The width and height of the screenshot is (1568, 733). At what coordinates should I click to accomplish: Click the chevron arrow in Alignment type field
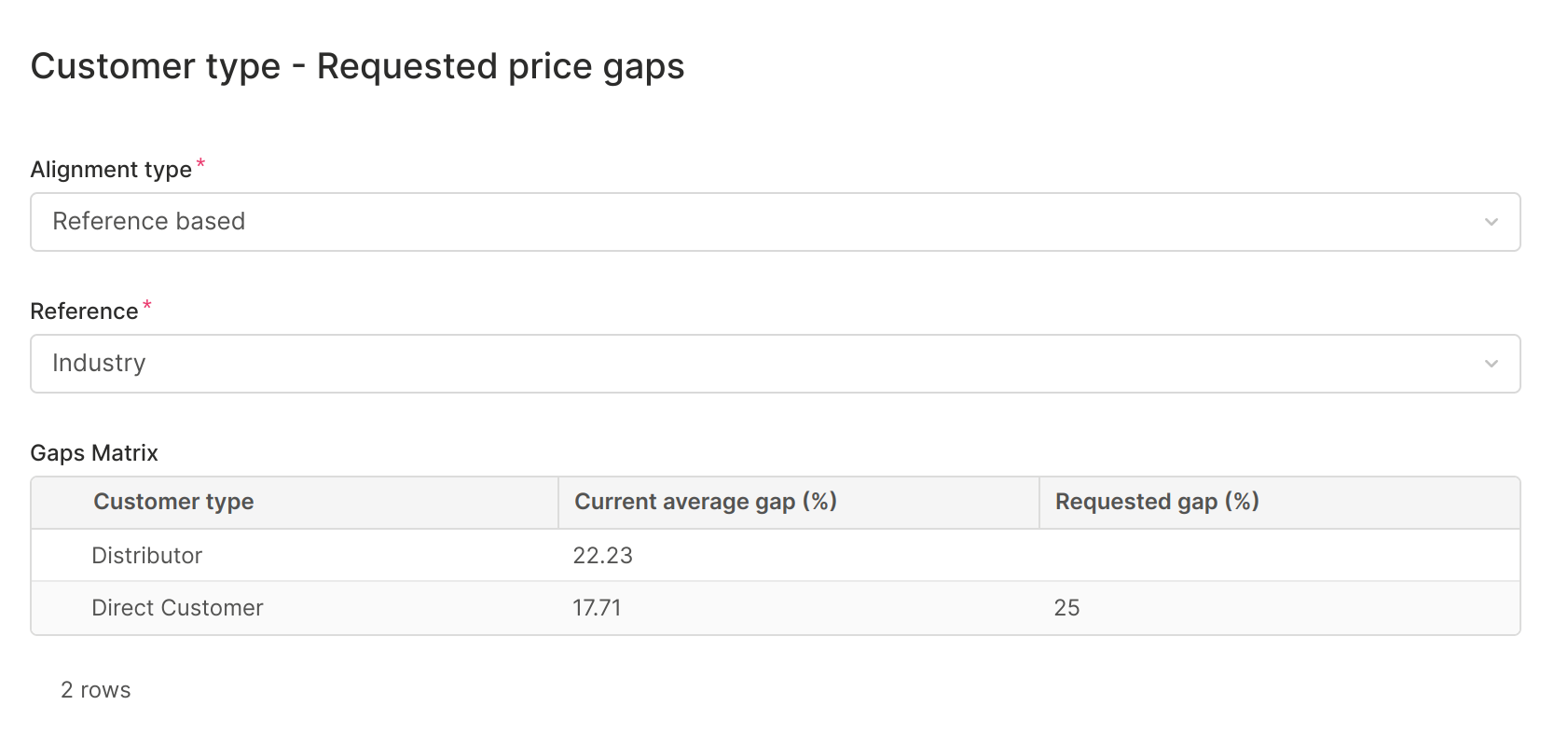1491,222
